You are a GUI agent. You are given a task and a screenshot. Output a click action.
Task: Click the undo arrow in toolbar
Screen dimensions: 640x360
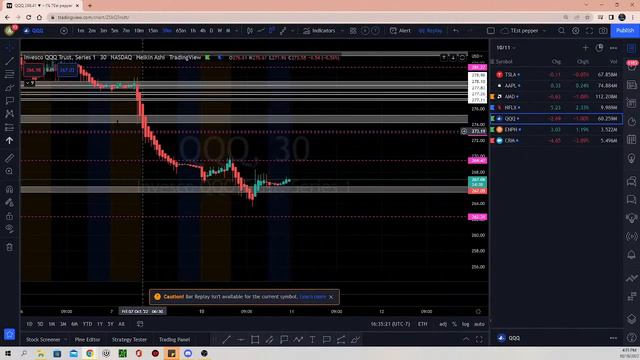[x=456, y=31]
